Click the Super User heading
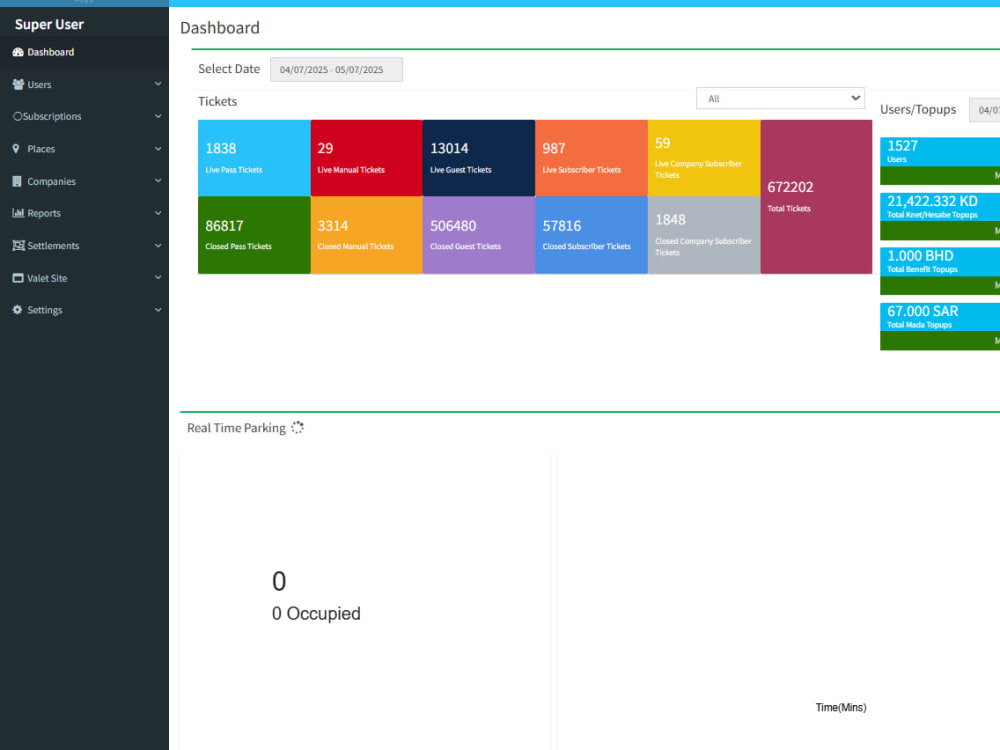The width and height of the screenshot is (1000, 750). [49, 25]
